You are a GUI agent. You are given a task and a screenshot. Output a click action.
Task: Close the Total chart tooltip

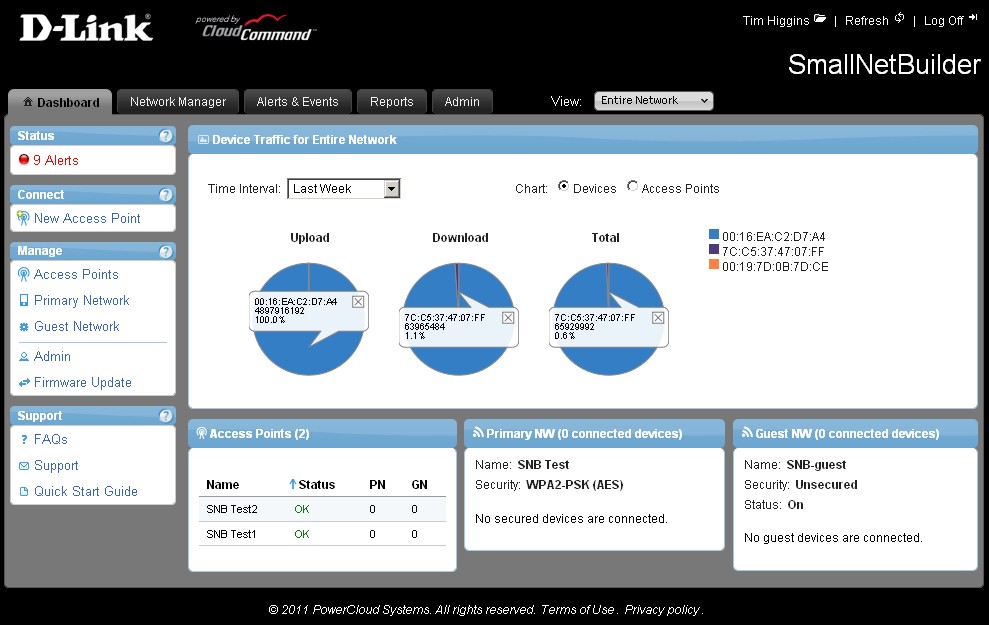pos(658,318)
